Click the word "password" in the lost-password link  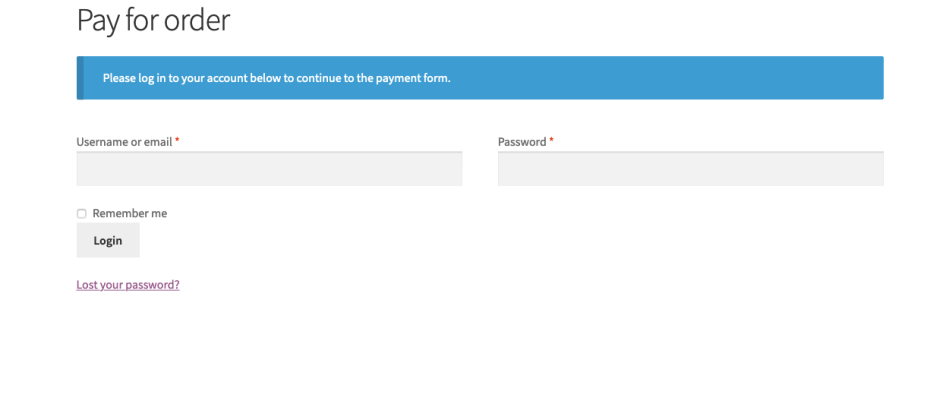tap(149, 284)
